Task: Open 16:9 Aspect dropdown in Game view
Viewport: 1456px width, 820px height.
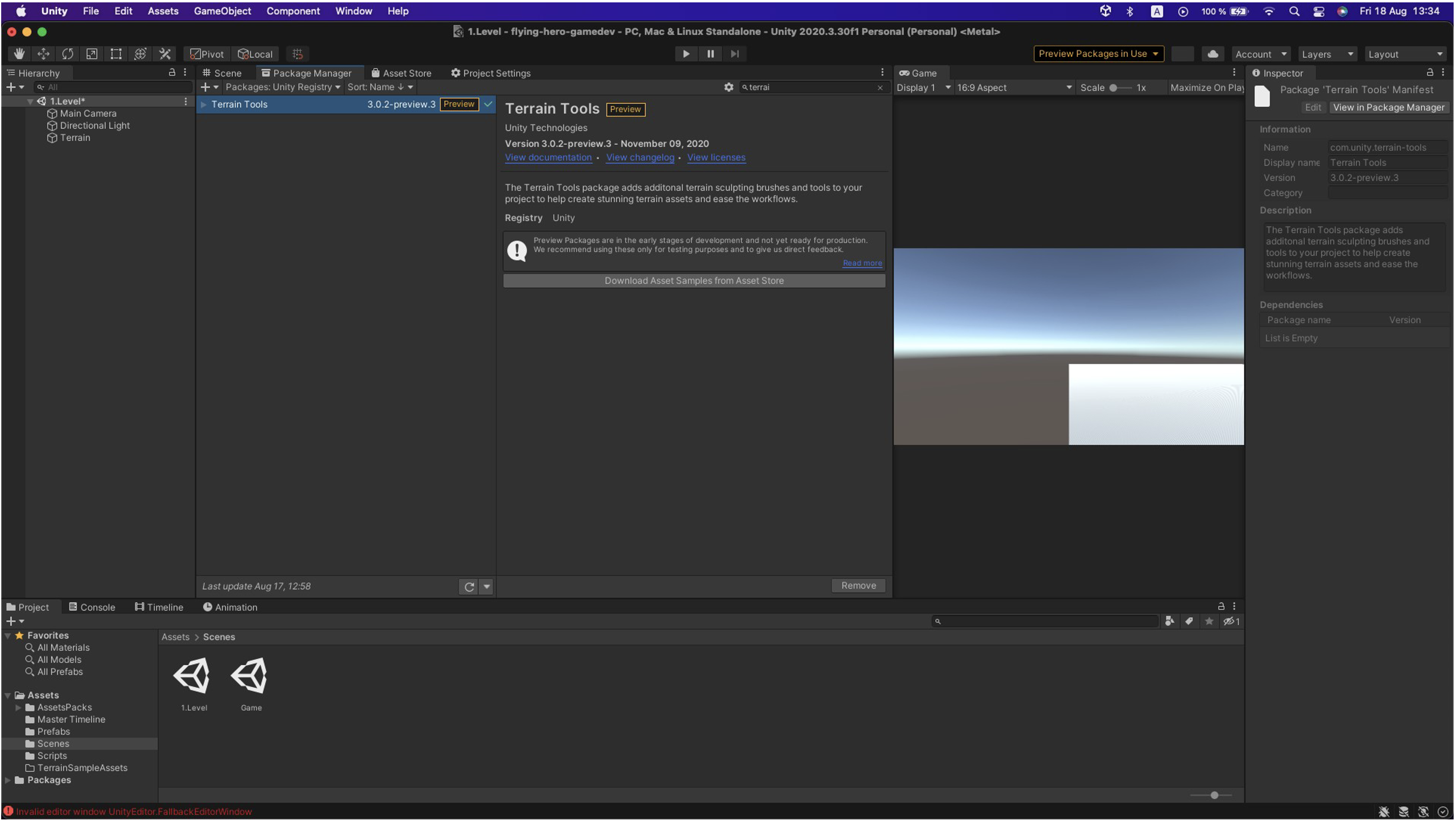Action: click(1014, 88)
